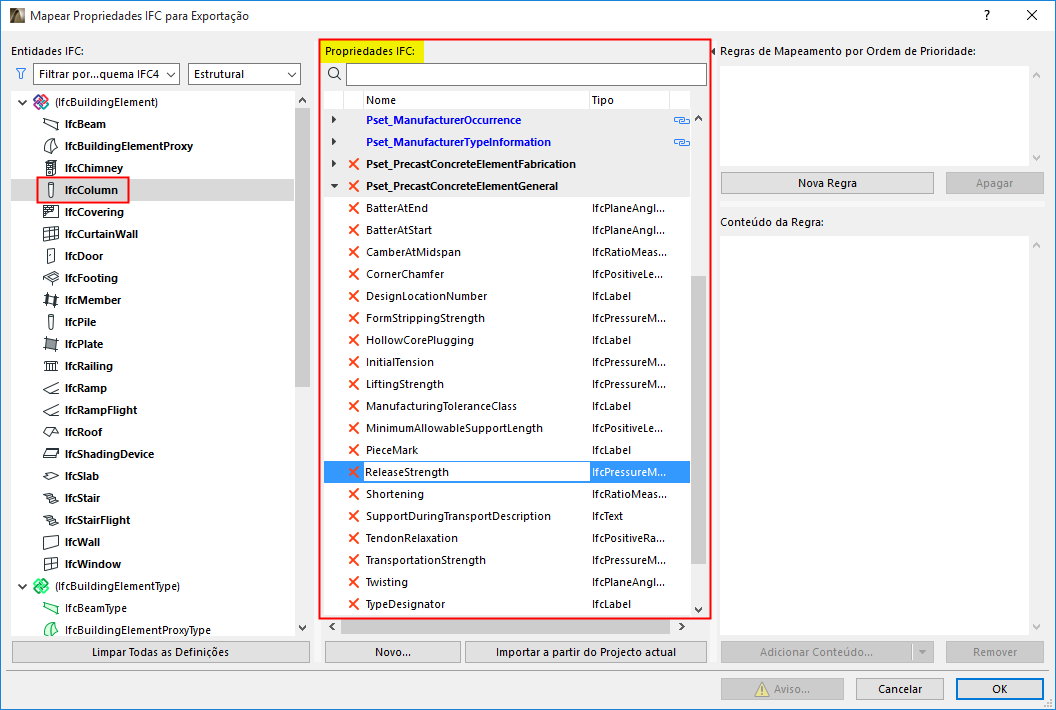1056x710 pixels.
Task: Toggle red X of Twisting property
Action: tap(354, 582)
